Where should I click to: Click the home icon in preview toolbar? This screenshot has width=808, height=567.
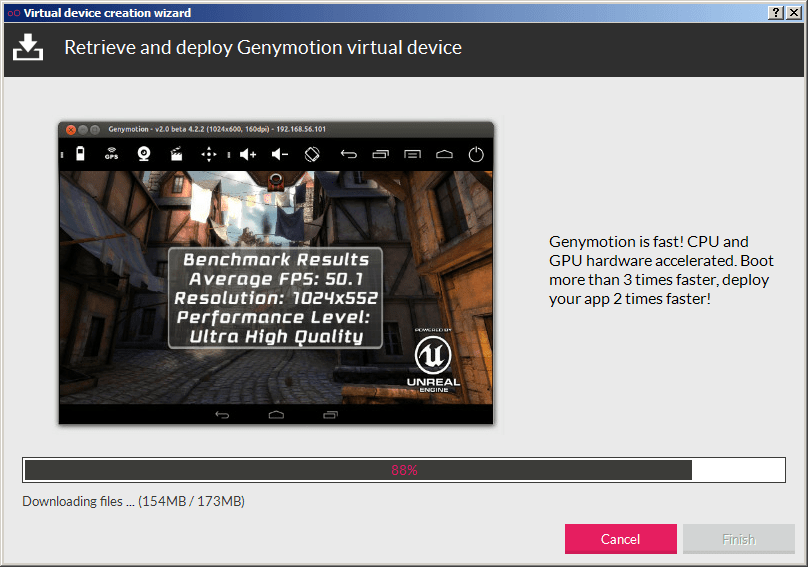click(x=444, y=154)
